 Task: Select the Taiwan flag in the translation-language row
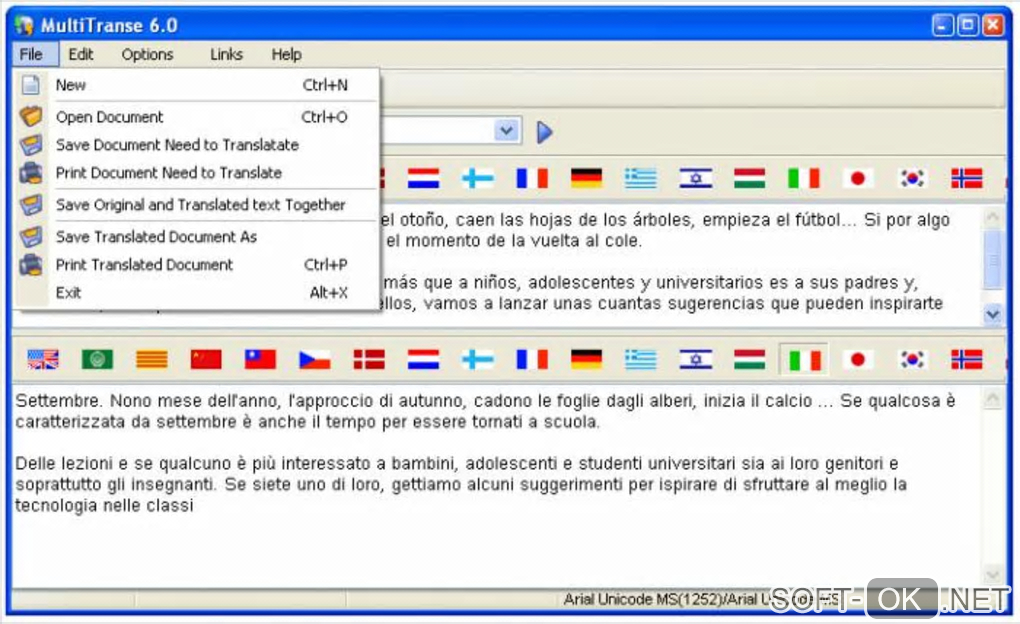tap(260, 359)
